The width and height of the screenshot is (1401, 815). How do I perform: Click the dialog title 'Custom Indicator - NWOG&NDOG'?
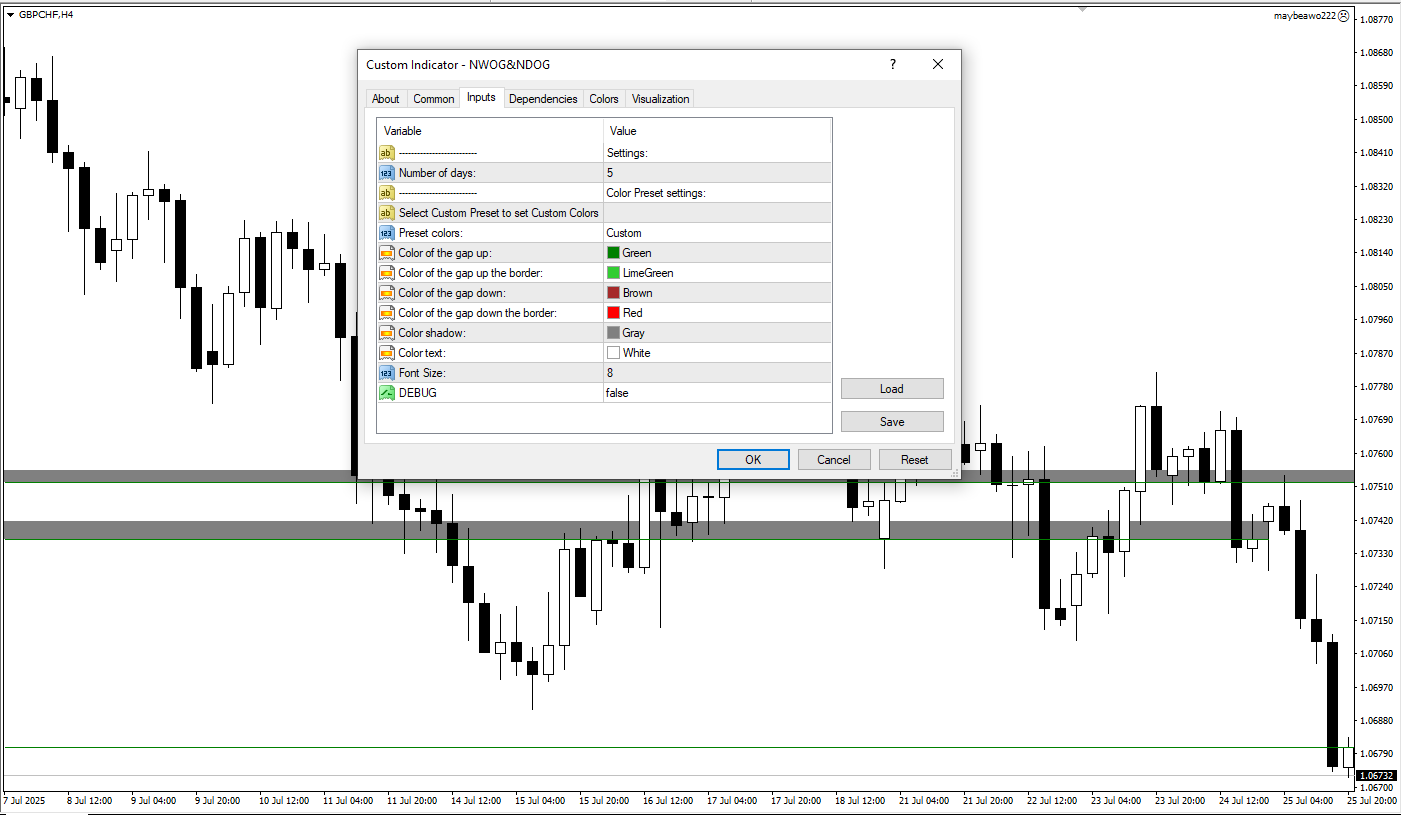(458, 65)
